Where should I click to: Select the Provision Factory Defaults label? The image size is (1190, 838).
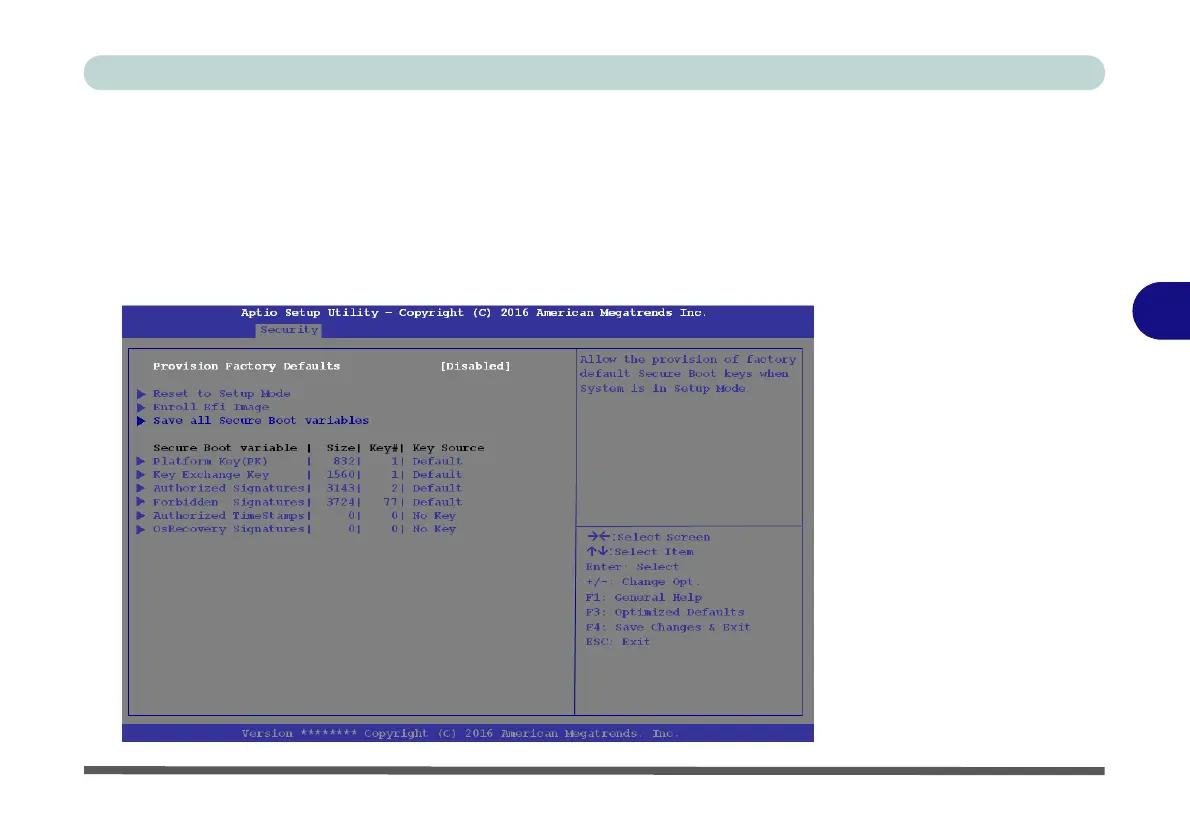pos(247,366)
